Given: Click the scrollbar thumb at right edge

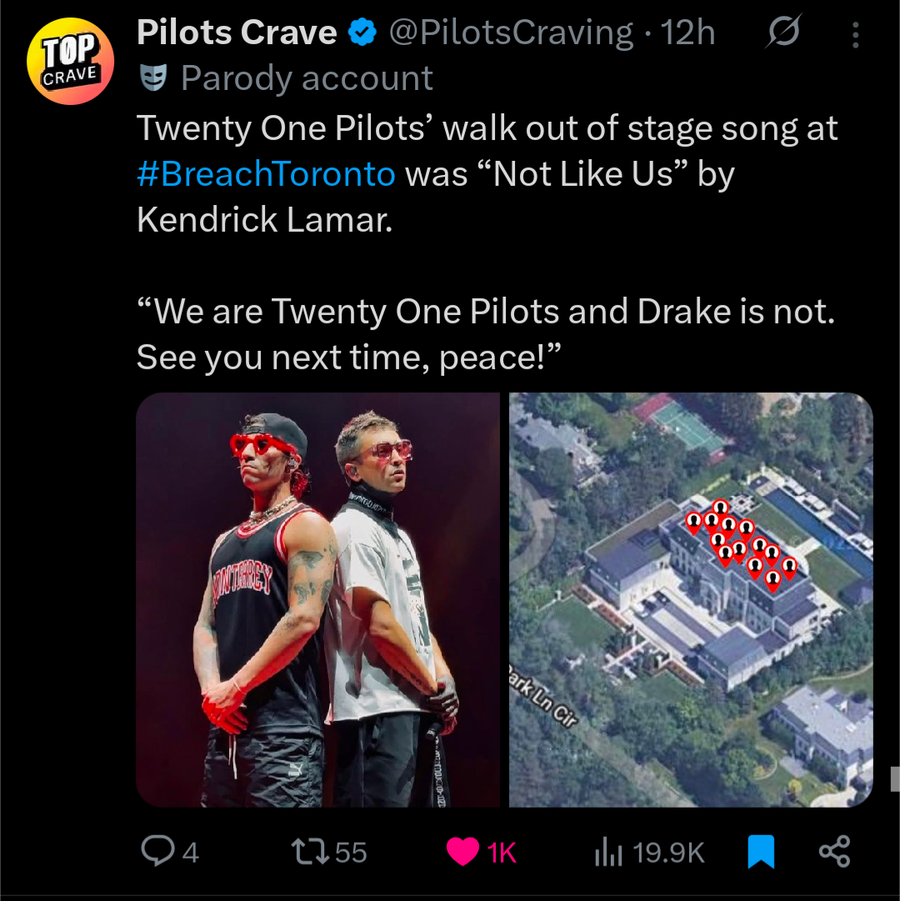Looking at the screenshot, I should pyautogui.click(x=895, y=779).
